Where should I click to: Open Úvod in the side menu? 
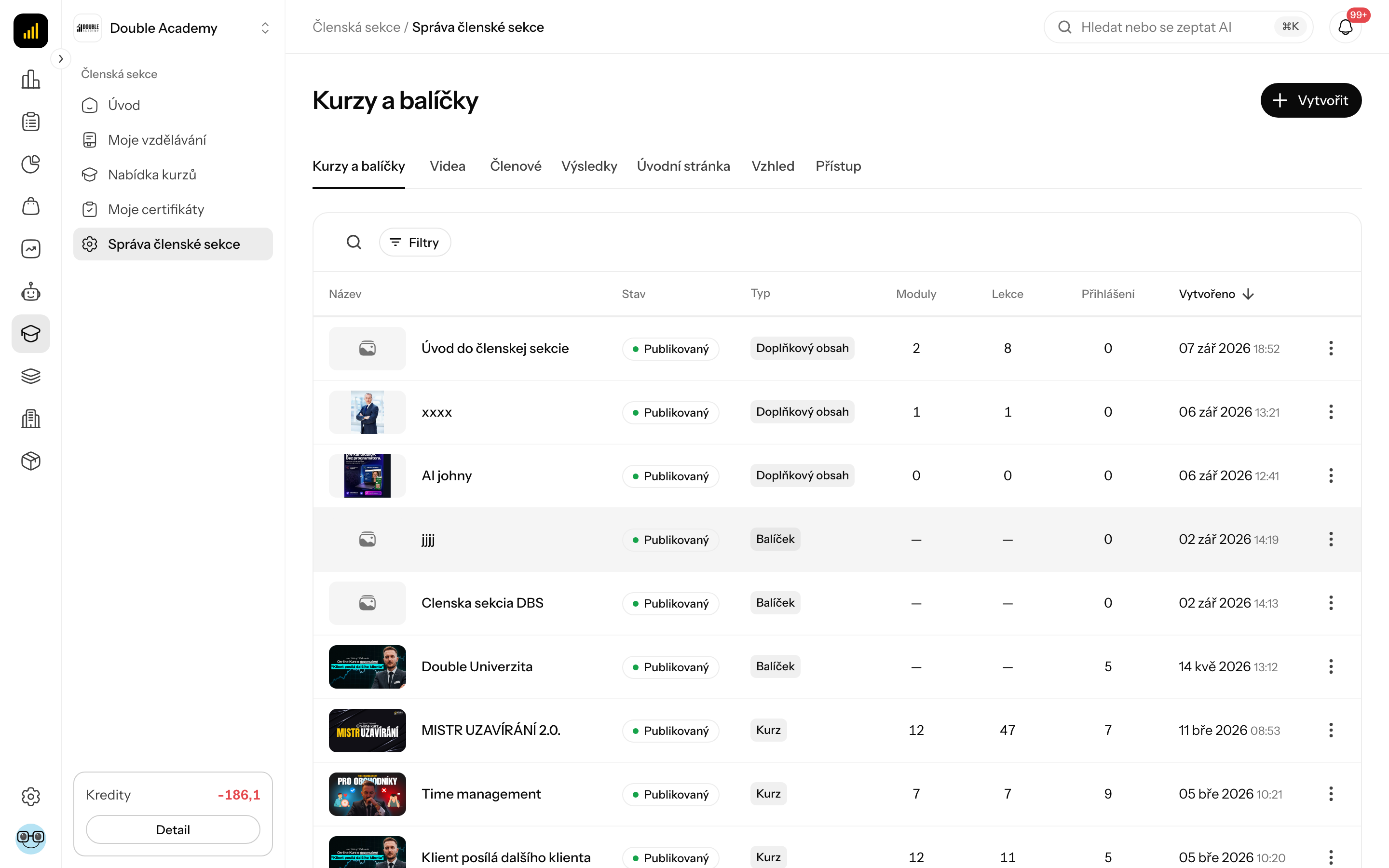click(173, 105)
